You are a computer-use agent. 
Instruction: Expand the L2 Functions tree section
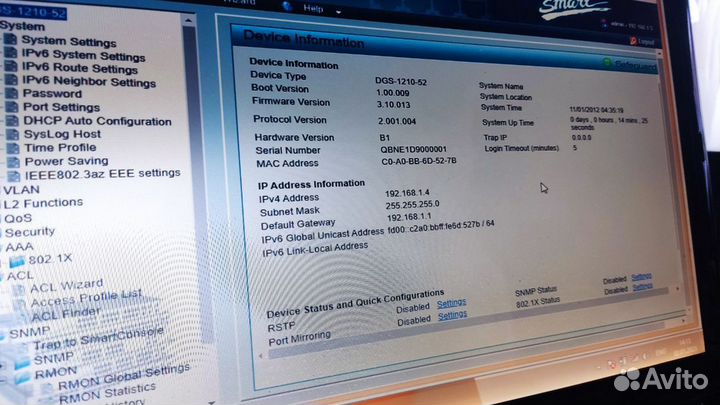[43, 203]
